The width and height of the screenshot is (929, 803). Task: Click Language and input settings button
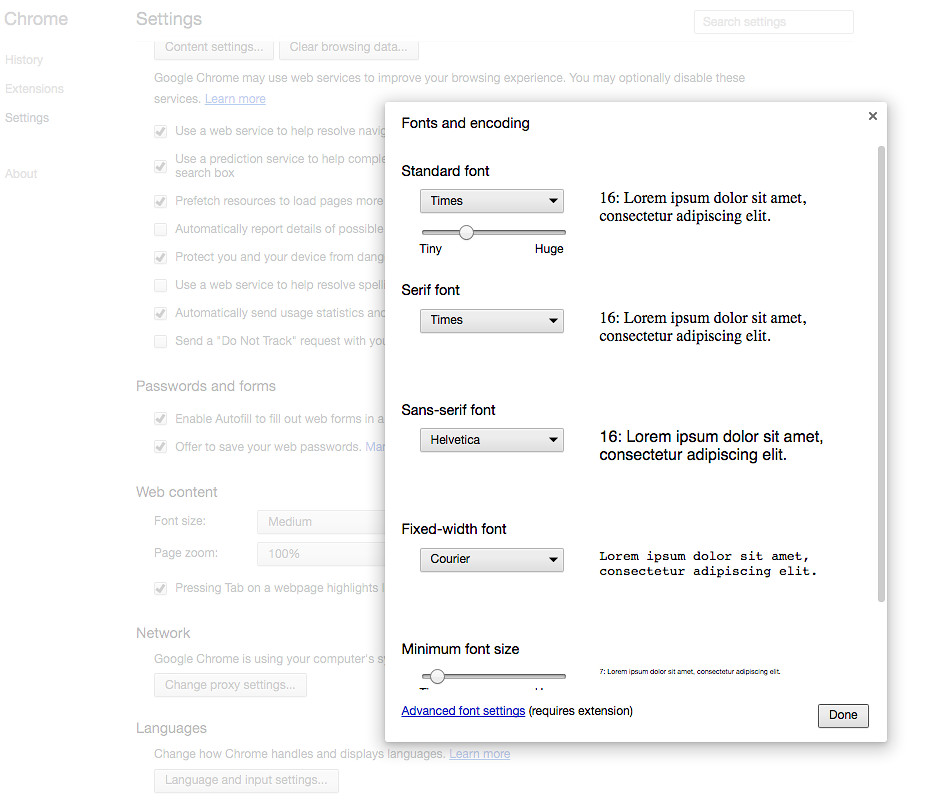[246, 780]
